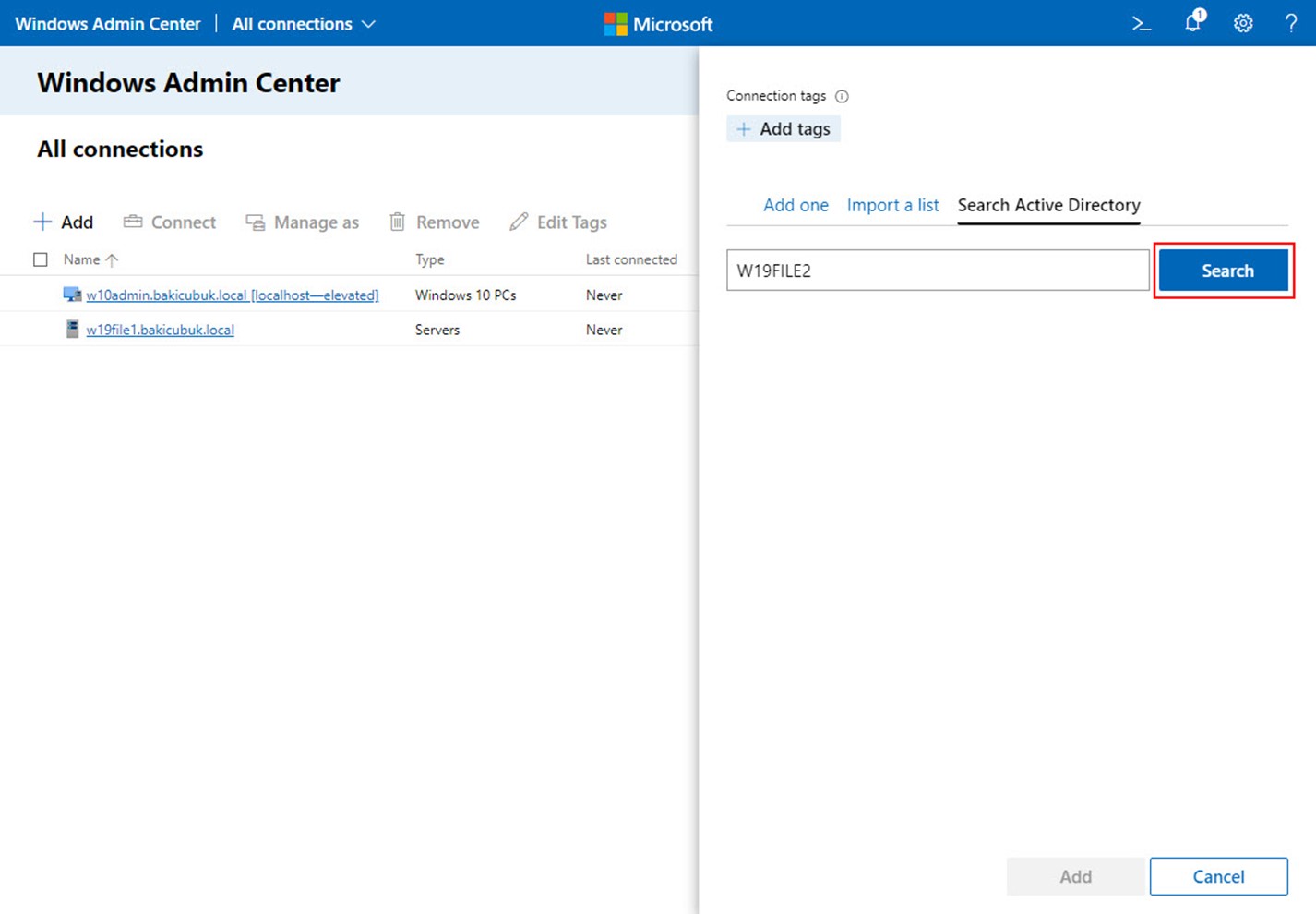The width and height of the screenshot is (1316, 914).
Task: Toggle the select-all connections checkbox
Action: point(41,259)
